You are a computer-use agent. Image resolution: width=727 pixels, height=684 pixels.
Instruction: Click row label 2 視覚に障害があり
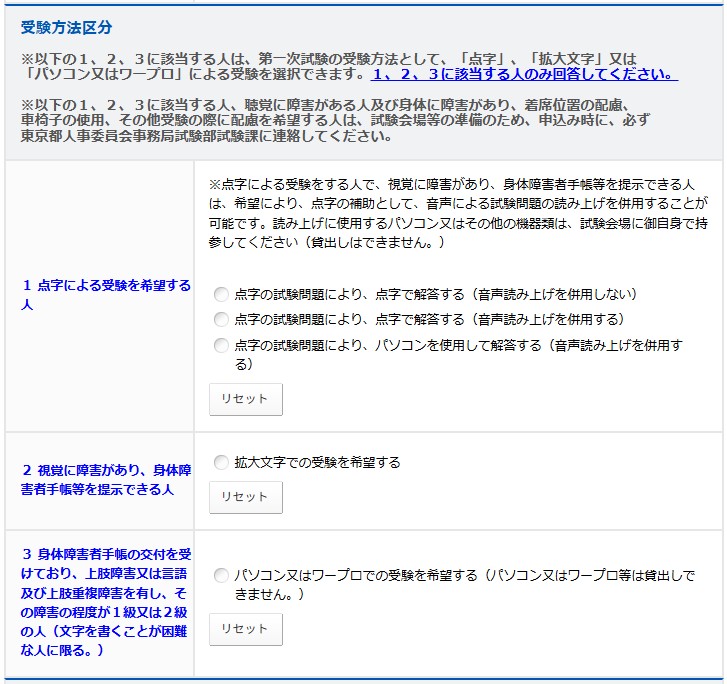[105, 479]
